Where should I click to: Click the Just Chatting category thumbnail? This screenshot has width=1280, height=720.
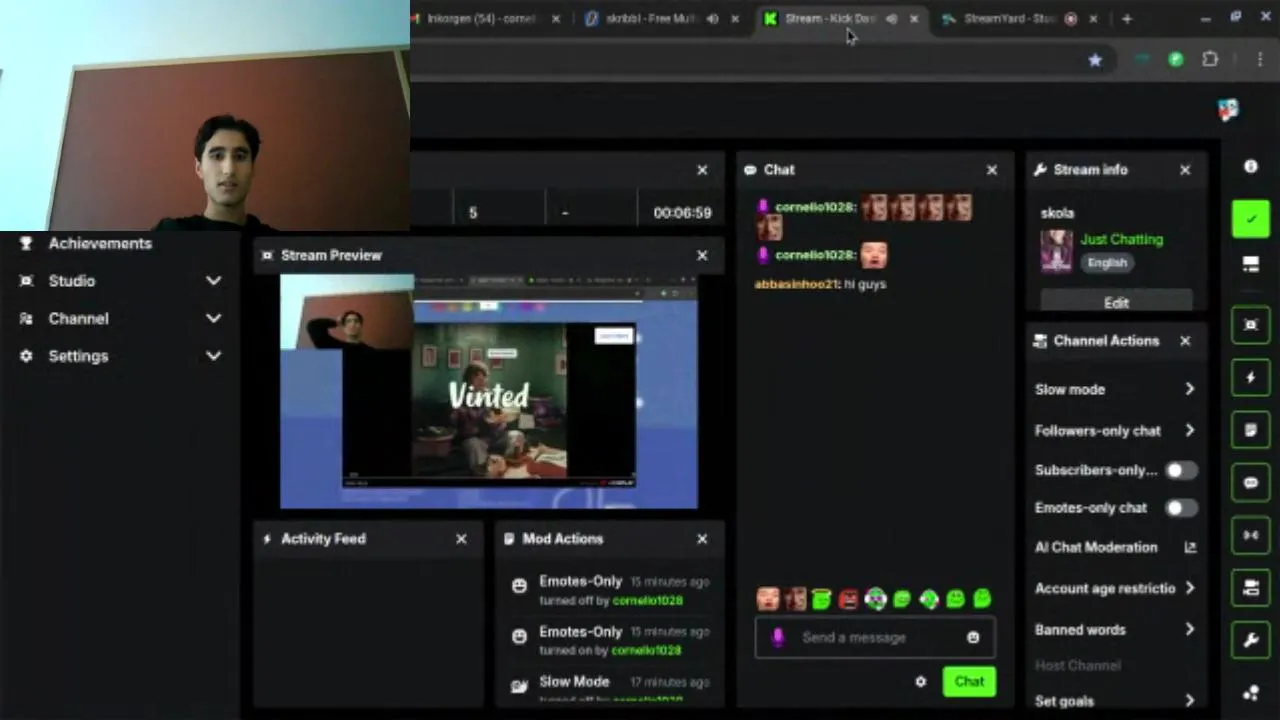point(1056,250)
